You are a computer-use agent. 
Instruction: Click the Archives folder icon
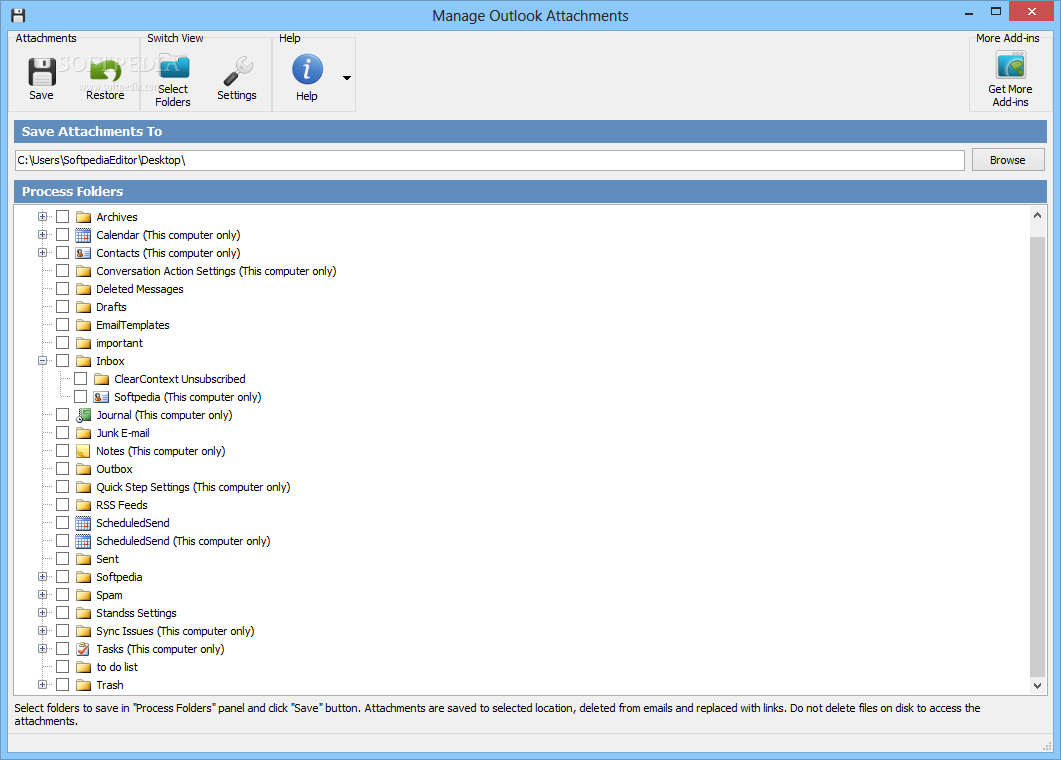point(83,217)
